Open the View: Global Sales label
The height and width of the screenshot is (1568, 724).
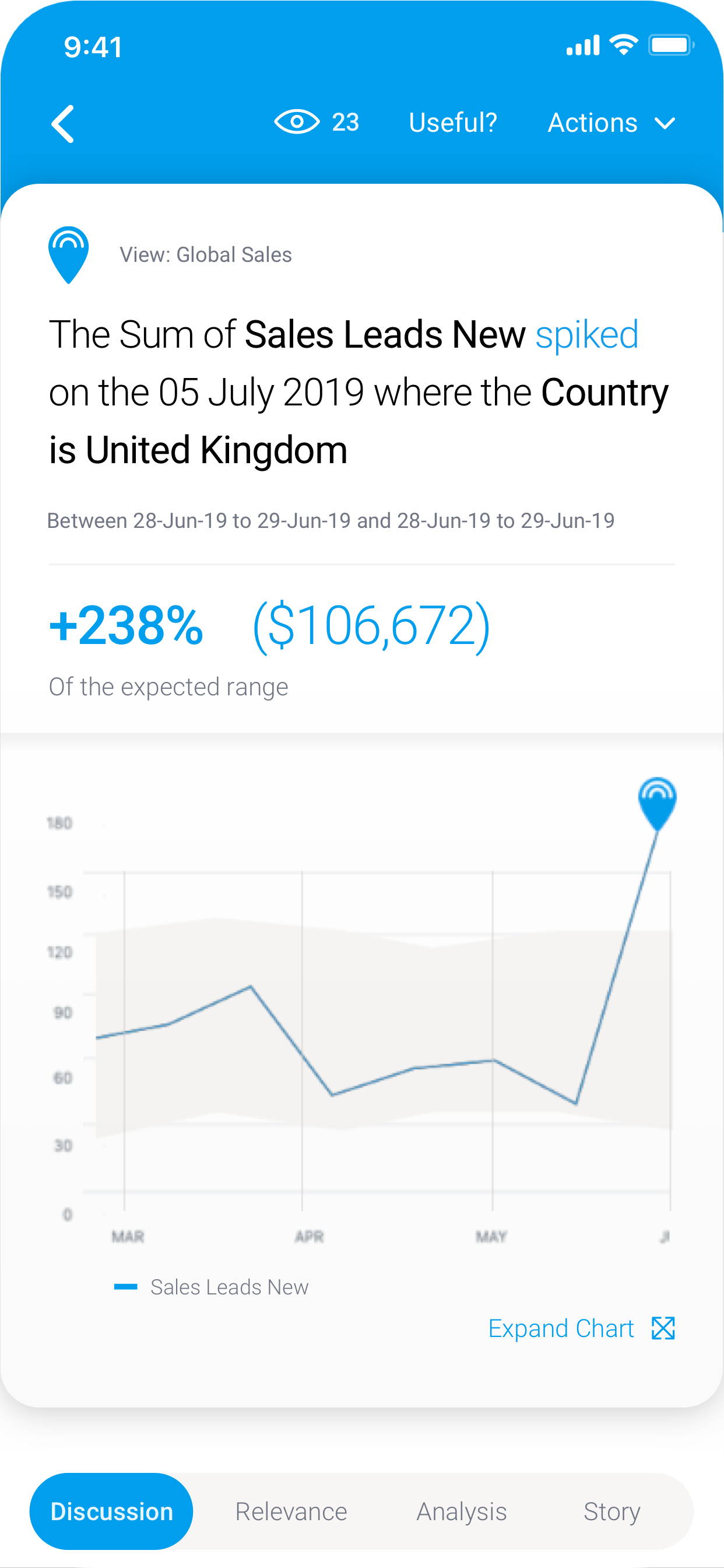pyautogui.click(x=206, y=254)
